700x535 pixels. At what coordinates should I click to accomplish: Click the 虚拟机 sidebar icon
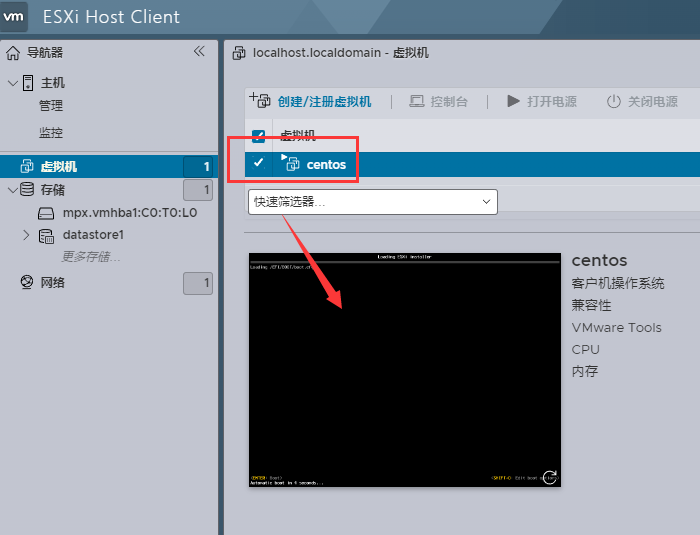pos(27,166)
